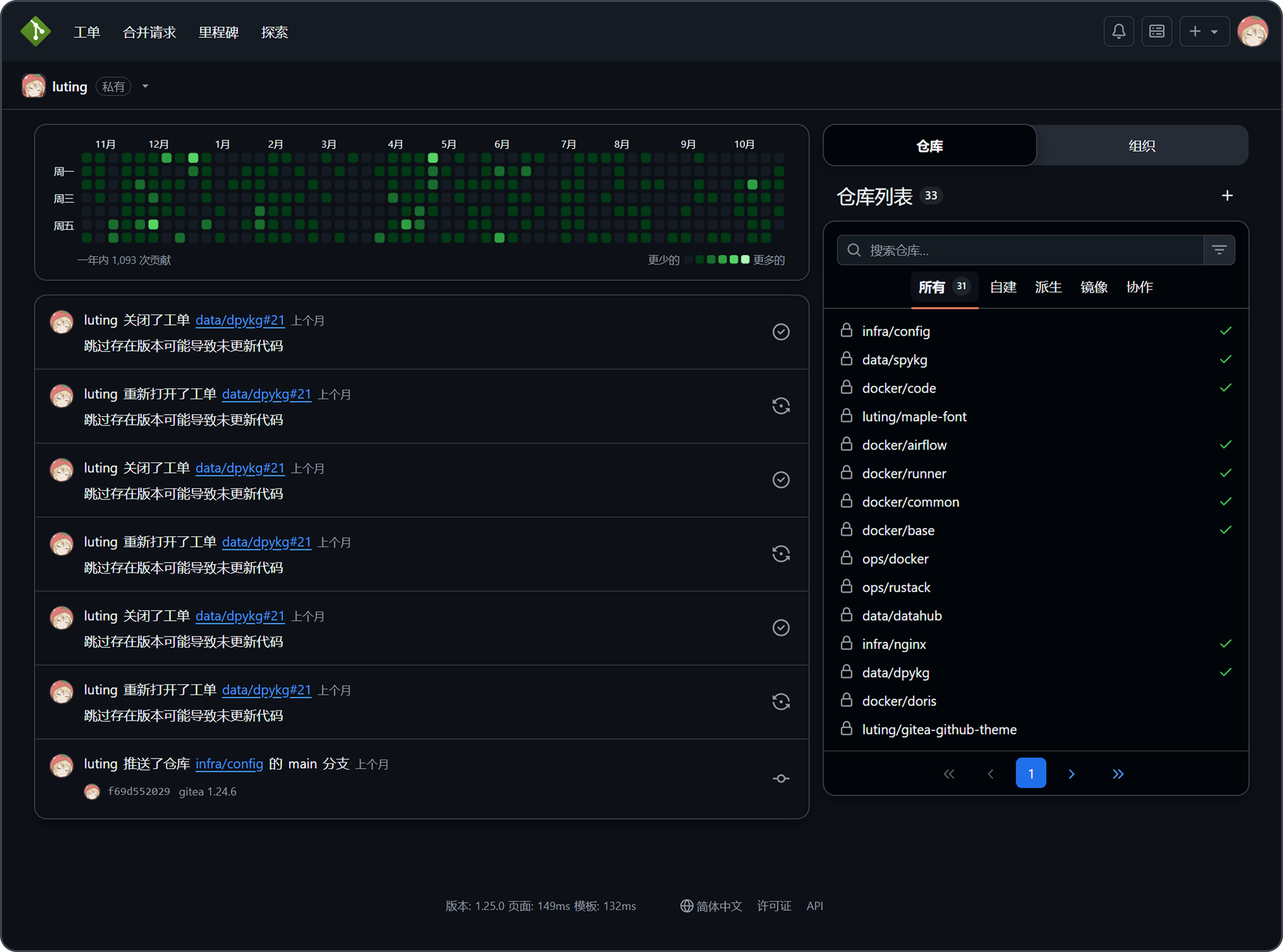The height and width of the screenshot is (952, 1283).
Task: Click the green check status for infra/config
Action: pos(1225,331)
